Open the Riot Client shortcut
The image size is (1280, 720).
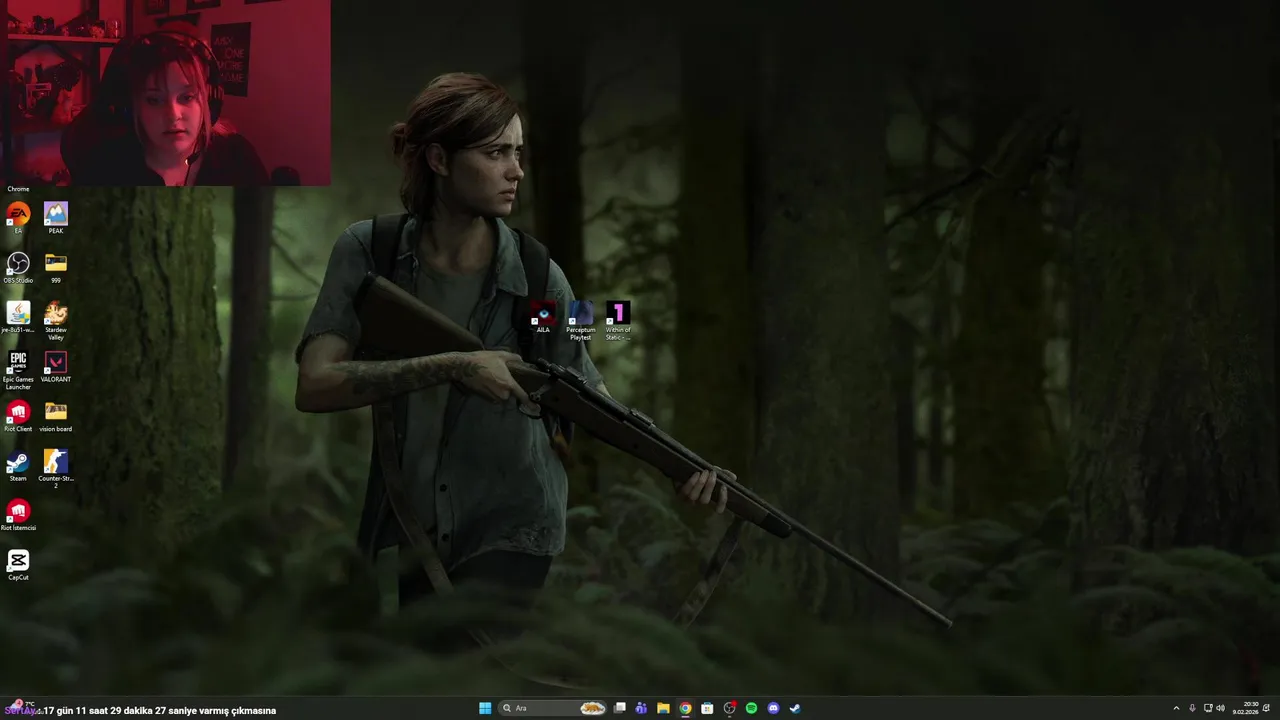point(18,415)
